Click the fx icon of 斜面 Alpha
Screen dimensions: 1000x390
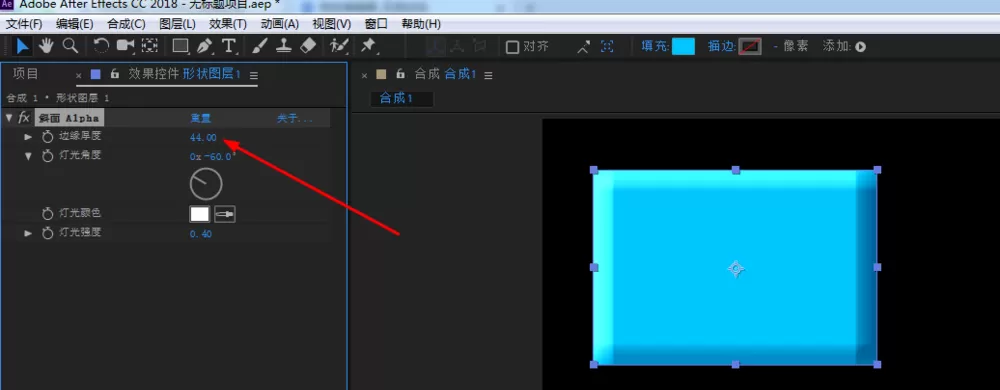tap(24, 118)
